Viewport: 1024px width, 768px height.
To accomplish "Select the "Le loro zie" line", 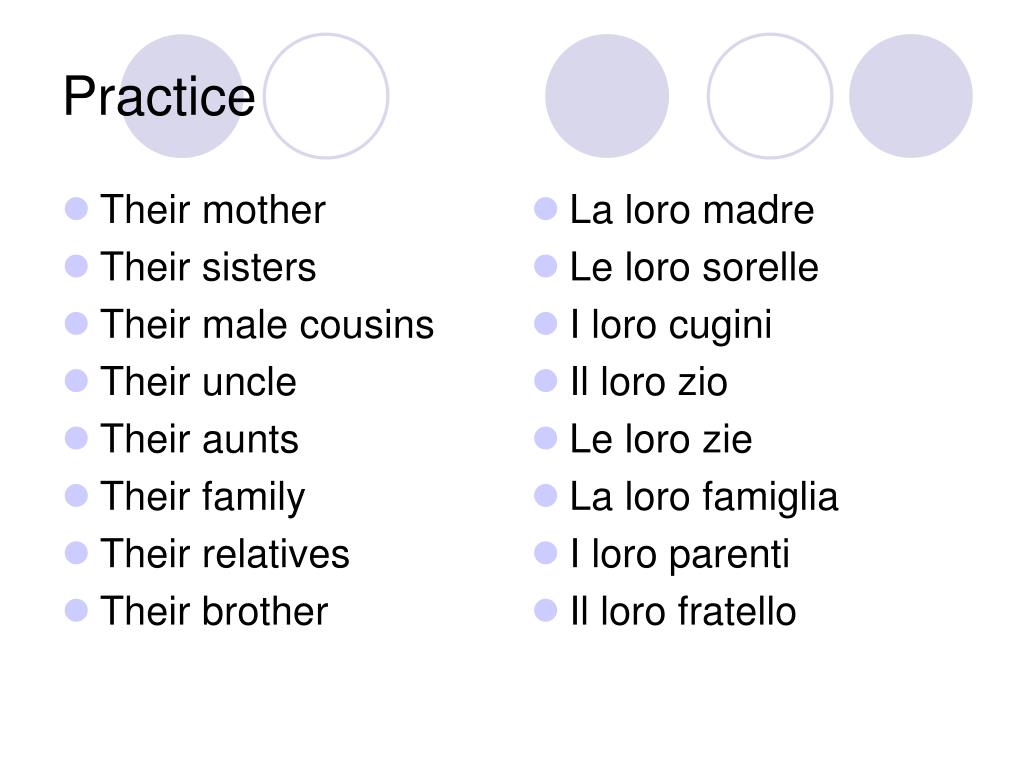I will [661, 439].
